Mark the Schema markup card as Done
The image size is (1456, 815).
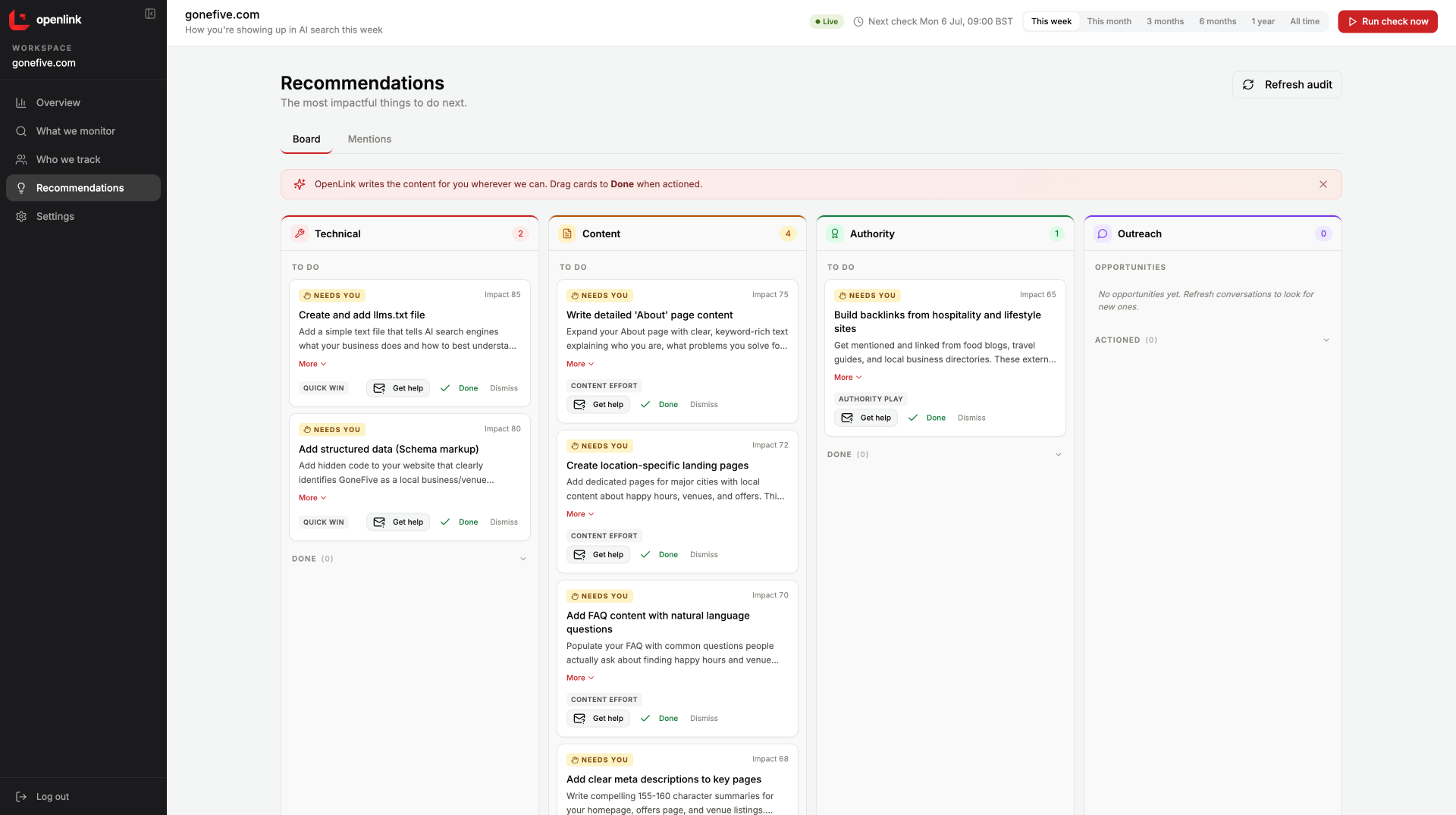coord(460,522)
